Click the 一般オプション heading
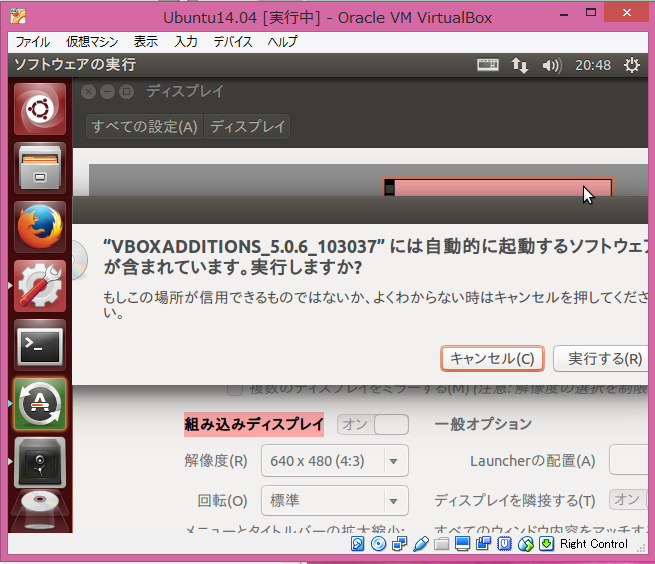Screen dimensions: 655x564 tap(483, 424)
